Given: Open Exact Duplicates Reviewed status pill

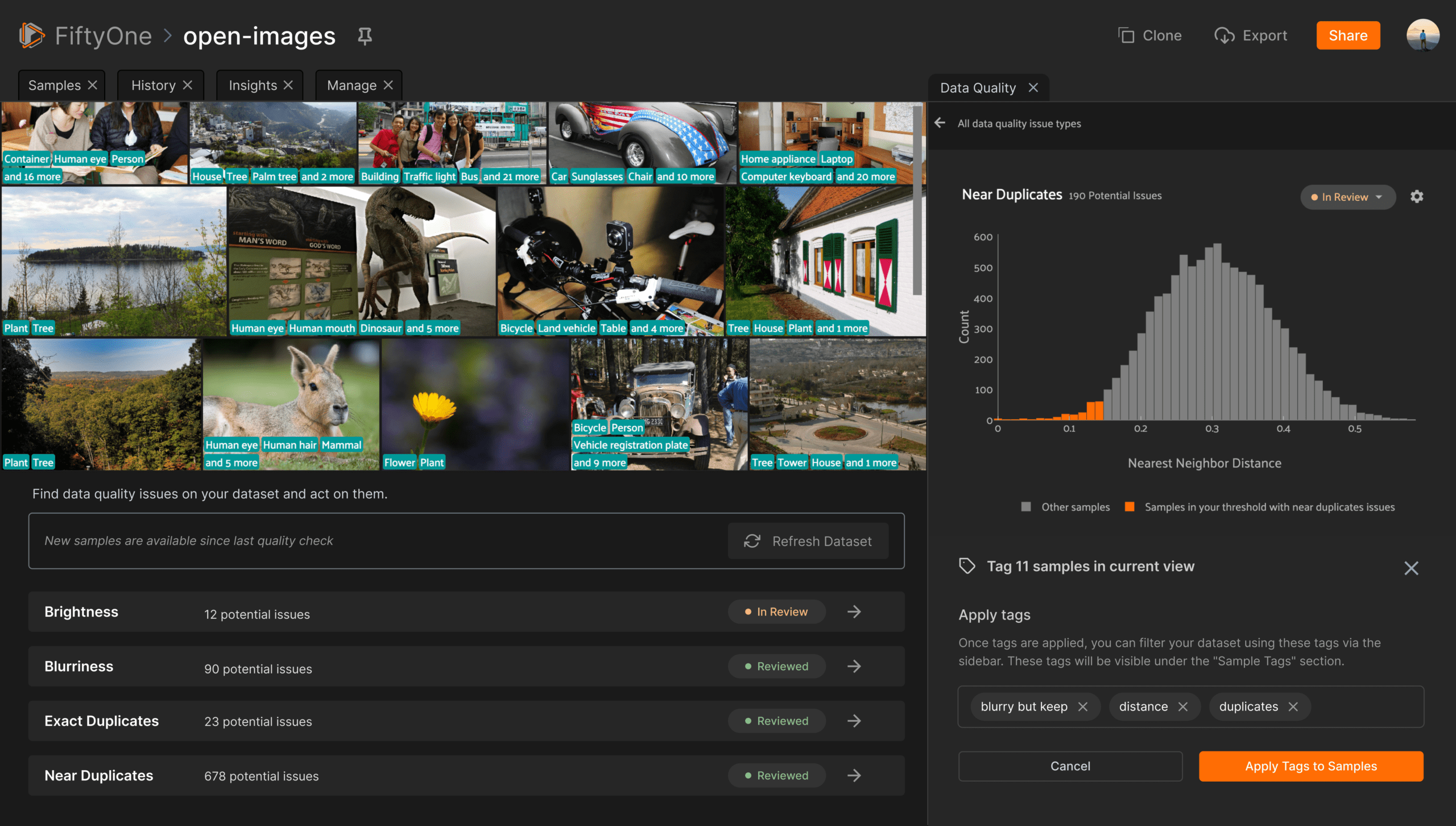Looking at the screenshot, I should (776, 721).
